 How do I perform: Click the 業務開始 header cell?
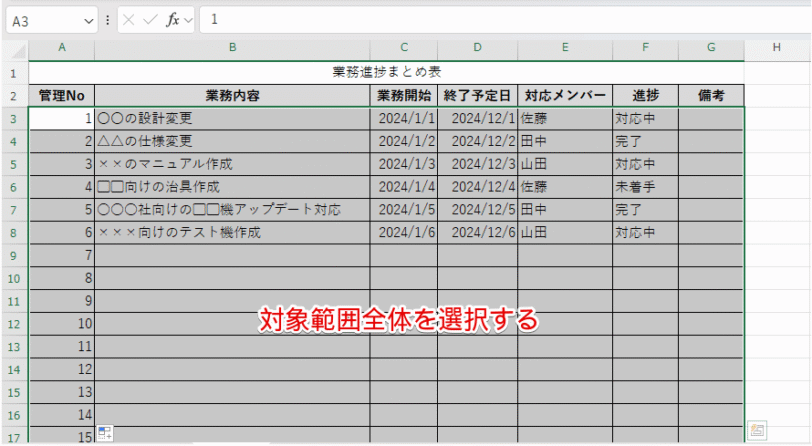click(x=404, y=96)
